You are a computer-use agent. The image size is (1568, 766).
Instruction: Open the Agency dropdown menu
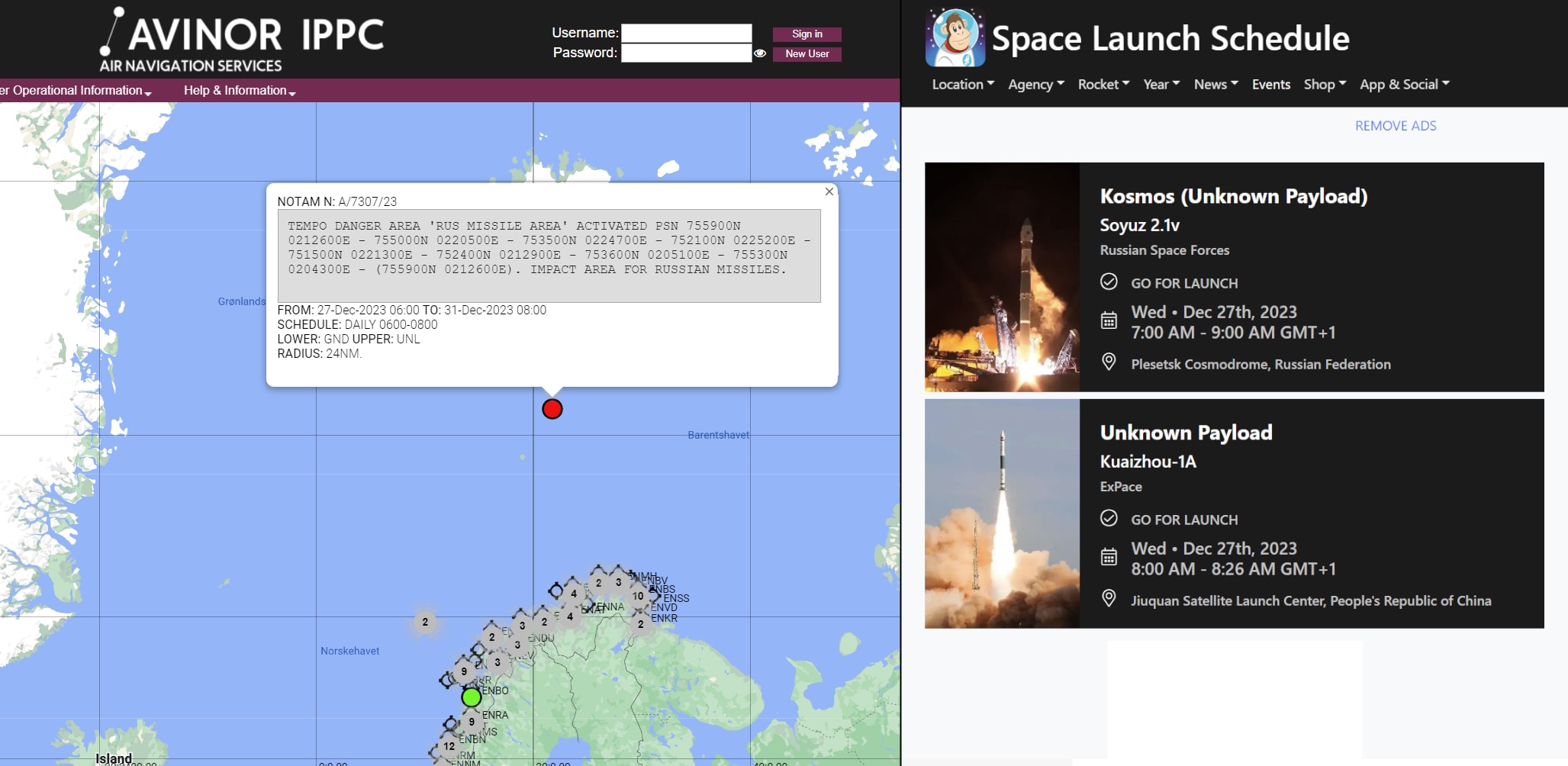click(x=1035, y=85)
